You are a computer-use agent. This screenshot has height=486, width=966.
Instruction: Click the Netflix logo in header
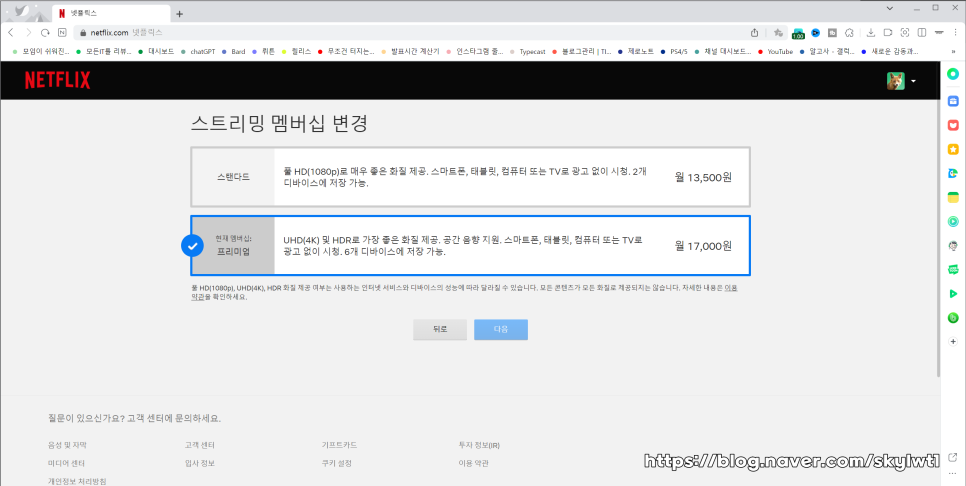click(x=57, y=81)
